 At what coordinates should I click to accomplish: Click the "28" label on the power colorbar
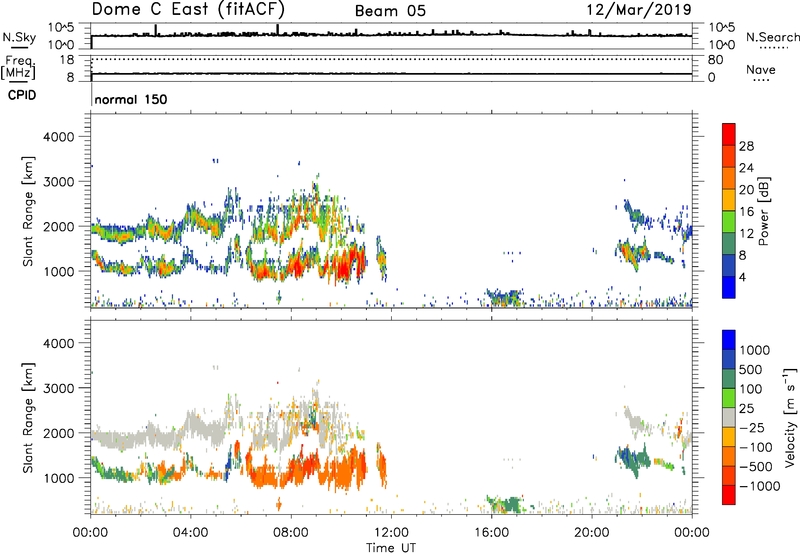pos(746,146)
